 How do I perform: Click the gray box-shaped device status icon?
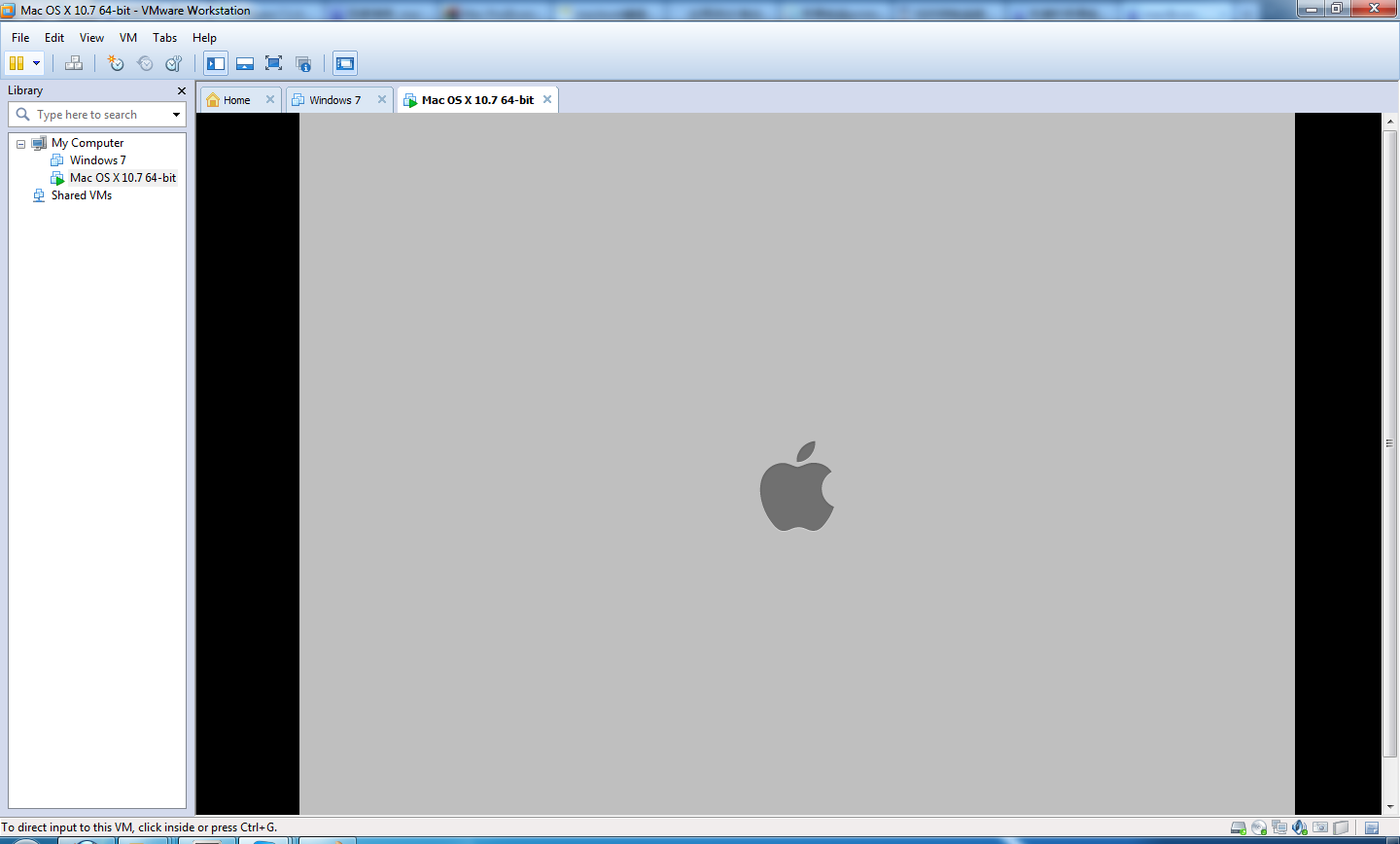(1342, 828)
